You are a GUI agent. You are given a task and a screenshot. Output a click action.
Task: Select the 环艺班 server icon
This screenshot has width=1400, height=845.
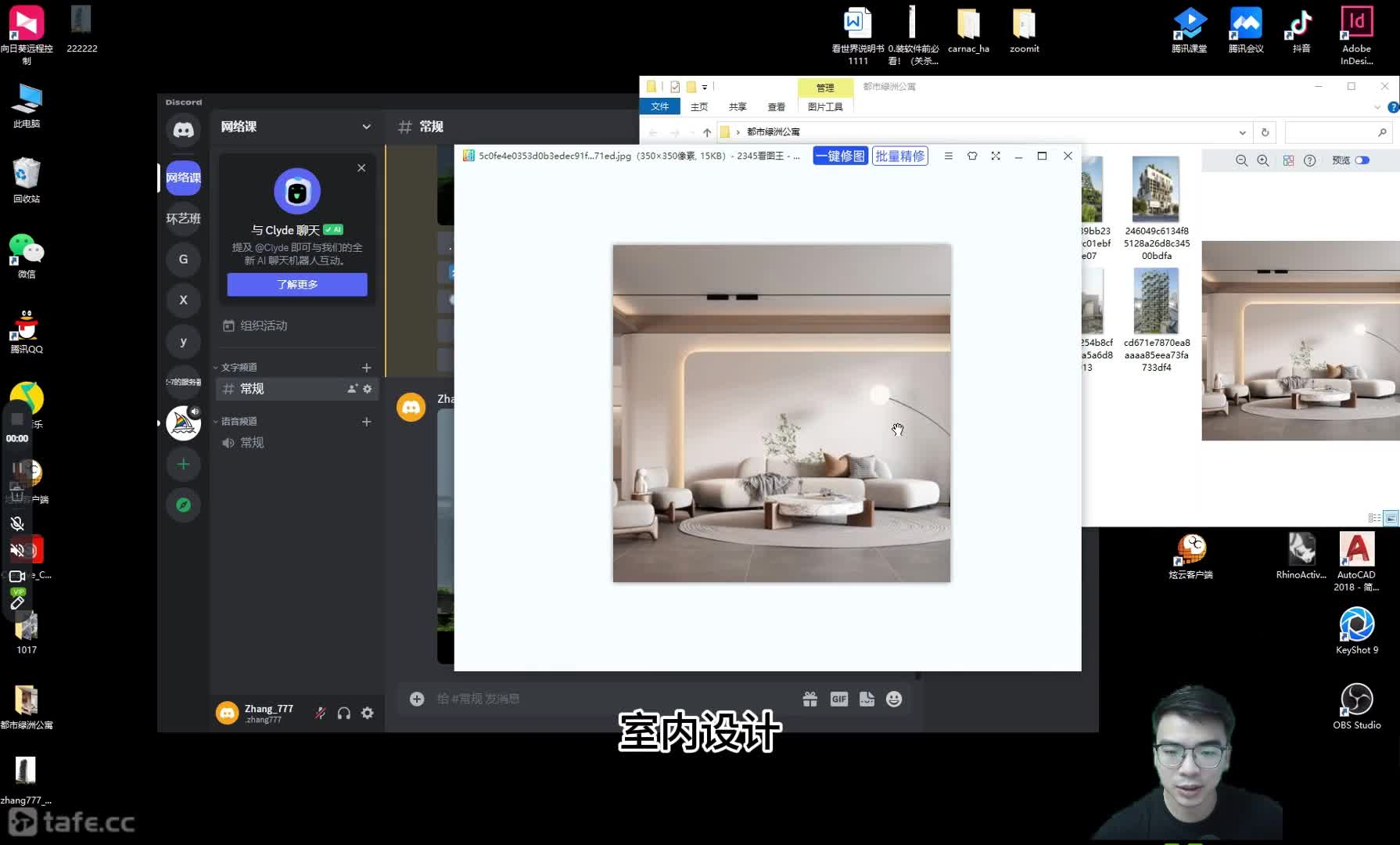coord(183,218)
